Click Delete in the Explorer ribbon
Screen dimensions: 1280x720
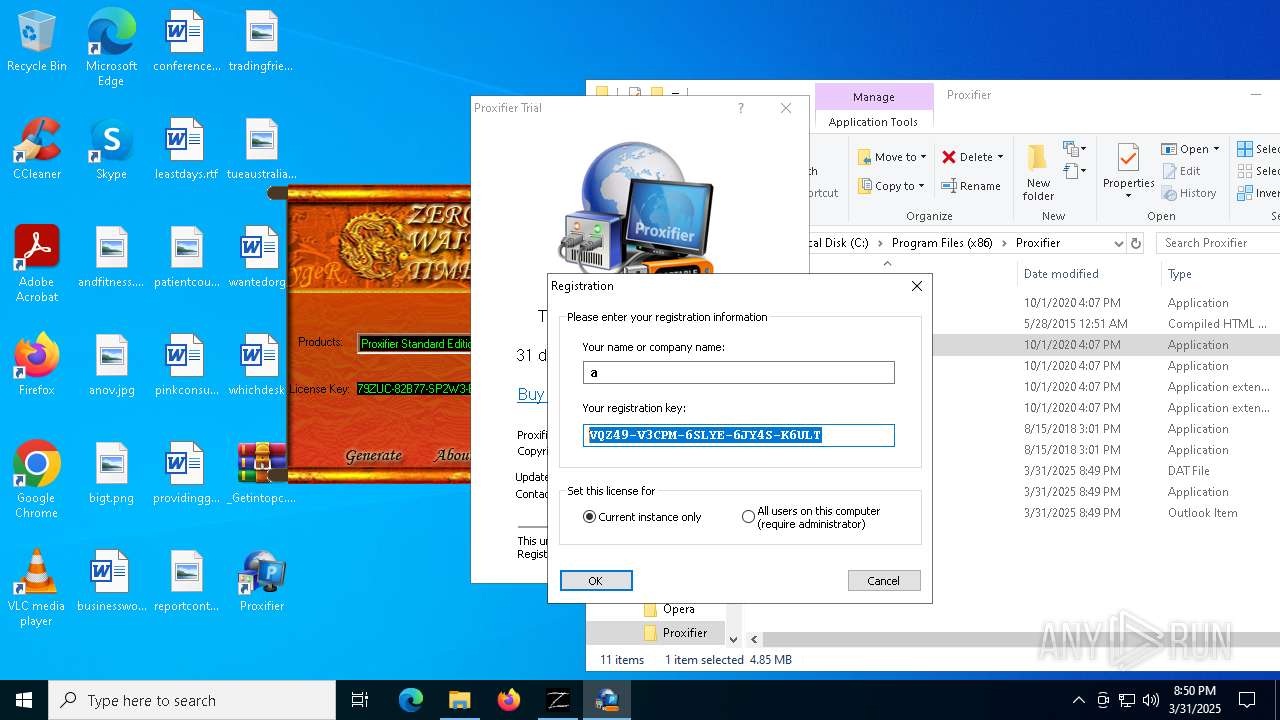click(973, 157)
